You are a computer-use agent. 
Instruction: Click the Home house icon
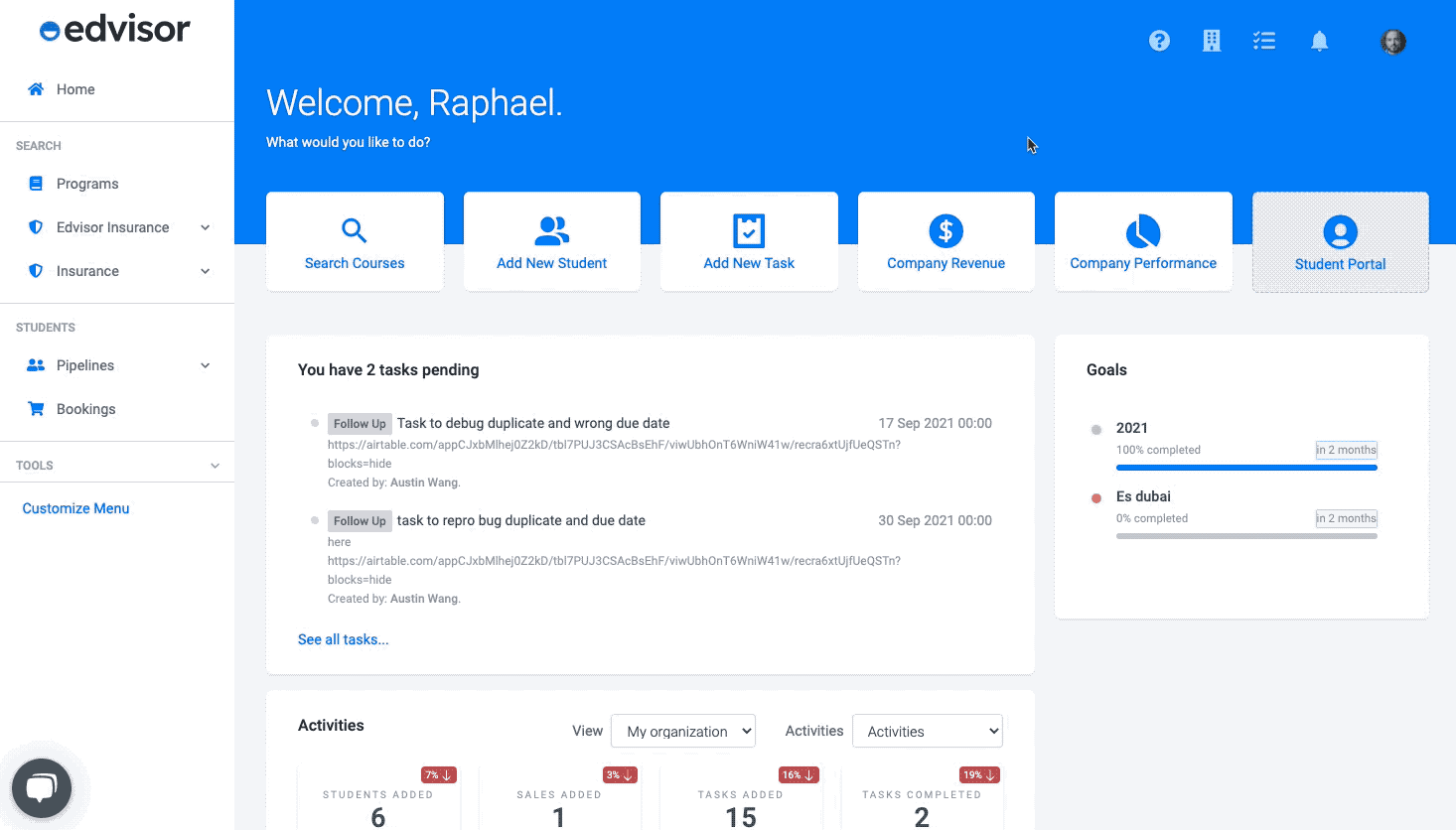36,89
